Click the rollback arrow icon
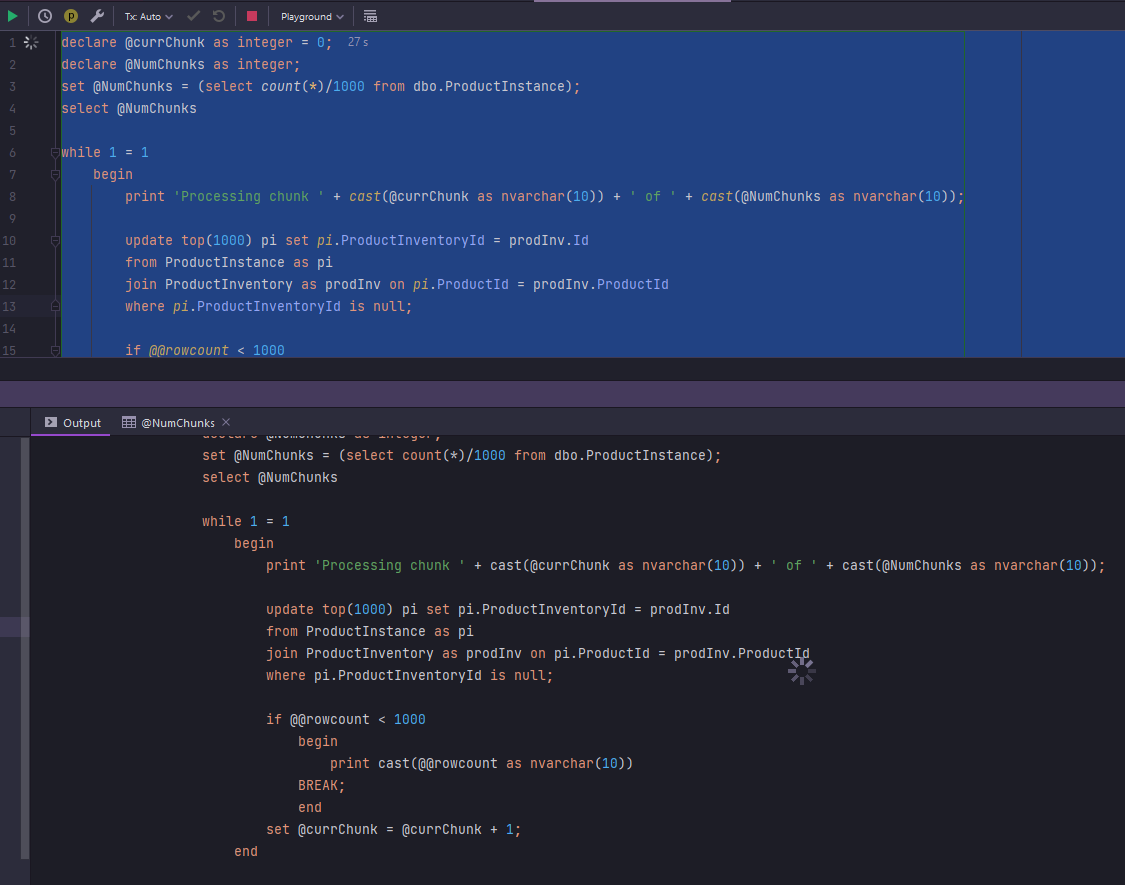The height and width of the screenshot is (885, 1125). pos(219,16)
